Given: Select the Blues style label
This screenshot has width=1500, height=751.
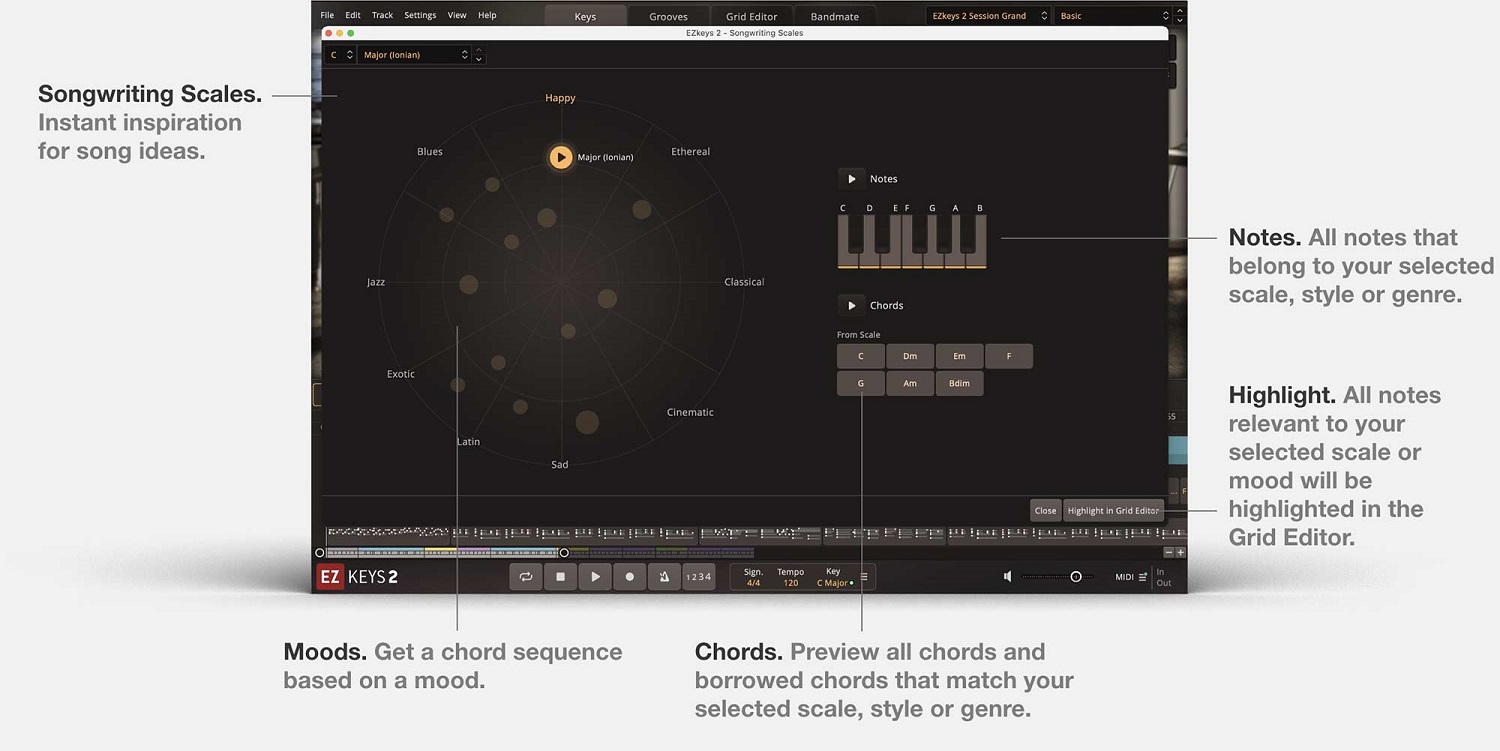Looking at the screenshot, I should (430, 152).
